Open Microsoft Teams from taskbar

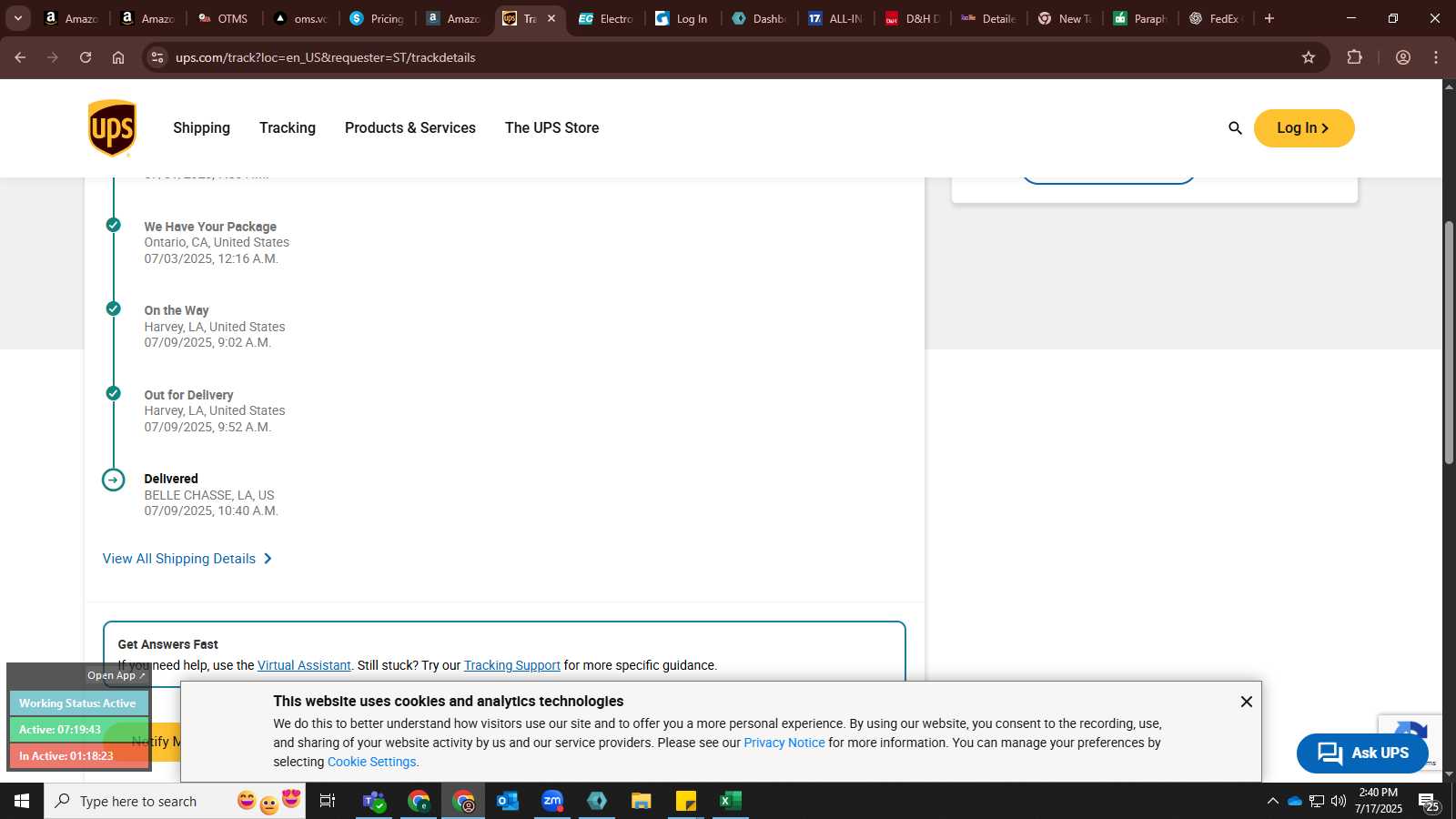tap(373, 801)
